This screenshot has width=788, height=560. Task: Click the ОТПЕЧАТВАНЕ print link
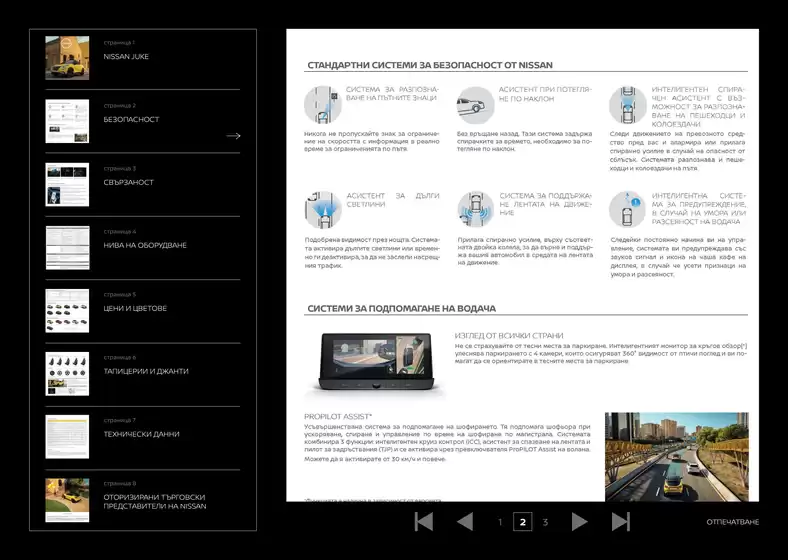pos(732,522)
